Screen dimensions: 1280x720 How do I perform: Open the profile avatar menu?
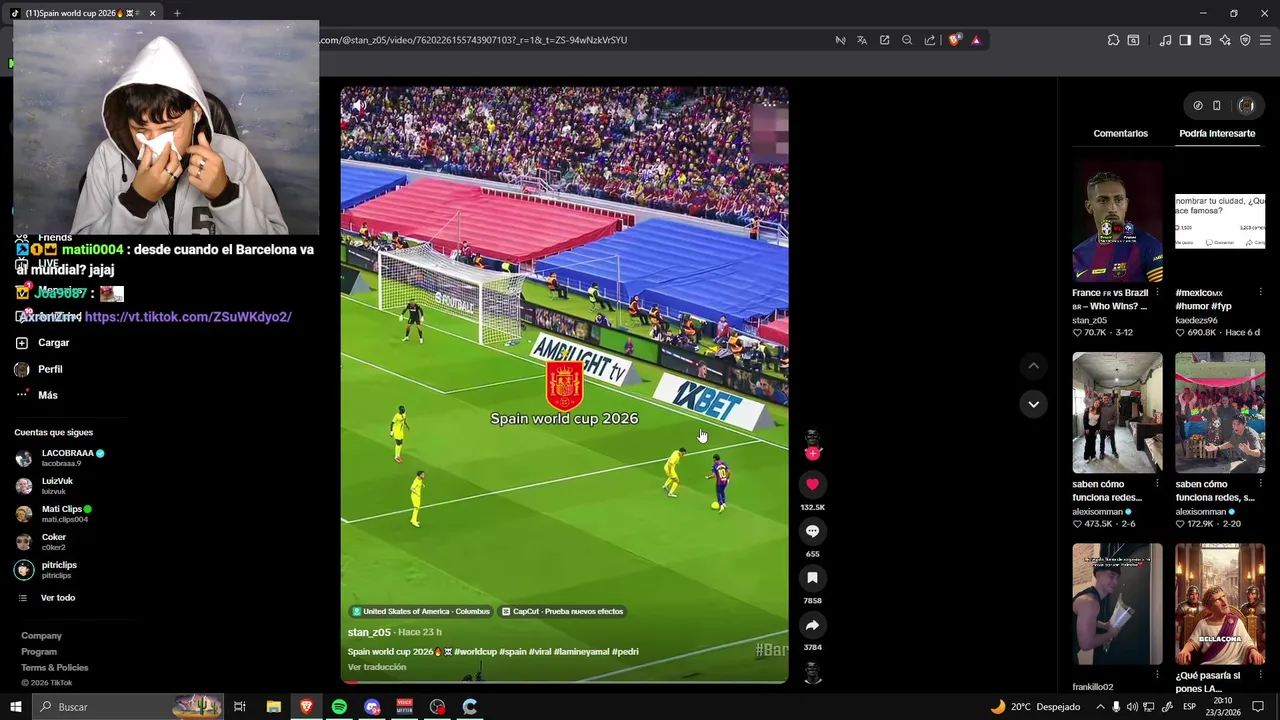point(1246,105)
